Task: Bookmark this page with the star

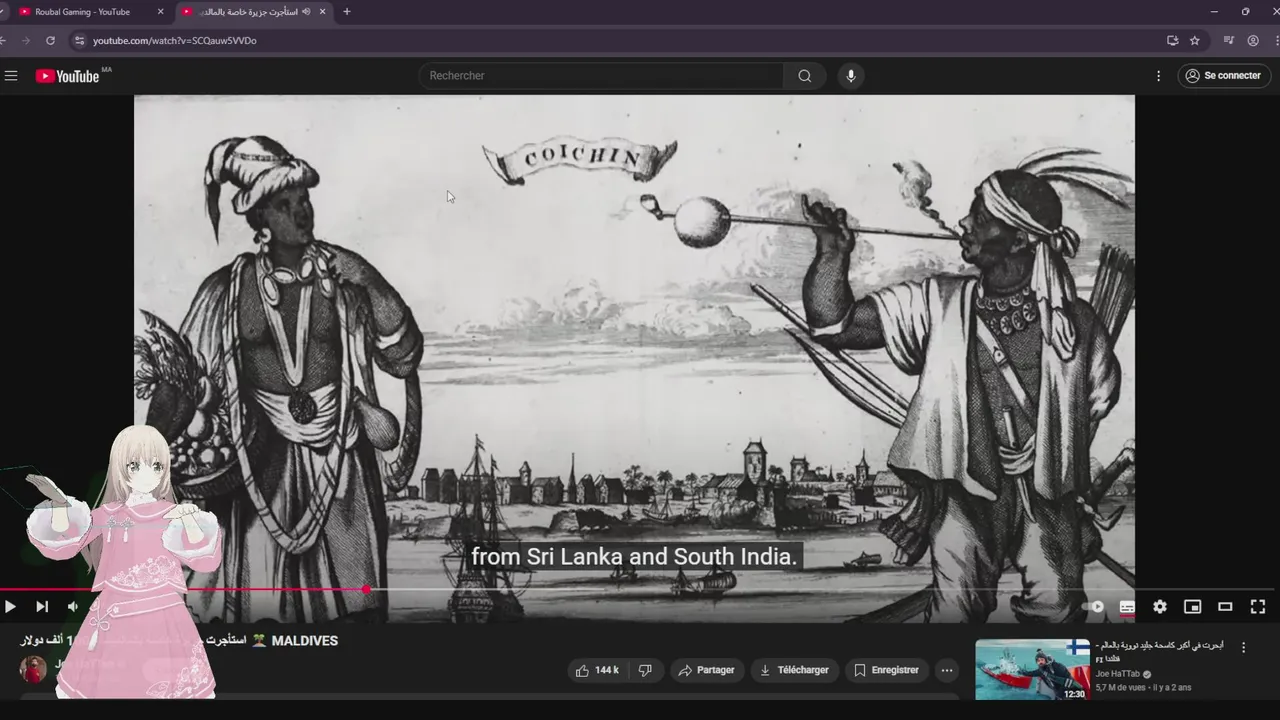Action: (1195, 41)
